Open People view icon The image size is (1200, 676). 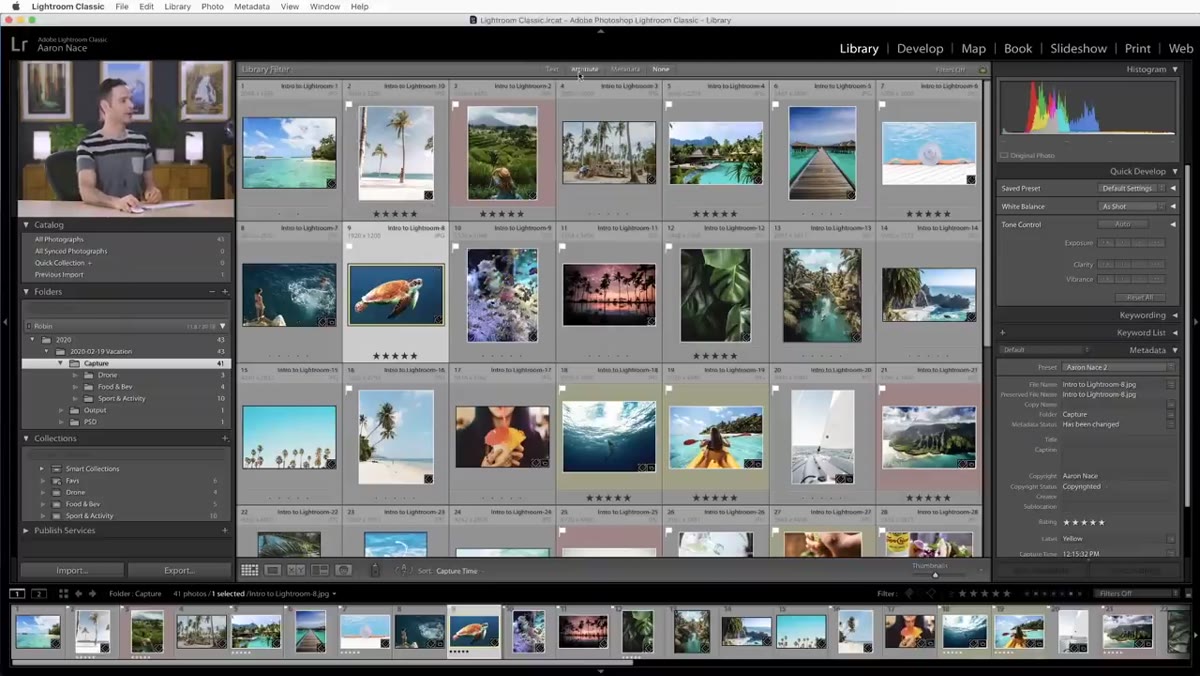click(x=343, y=570)
